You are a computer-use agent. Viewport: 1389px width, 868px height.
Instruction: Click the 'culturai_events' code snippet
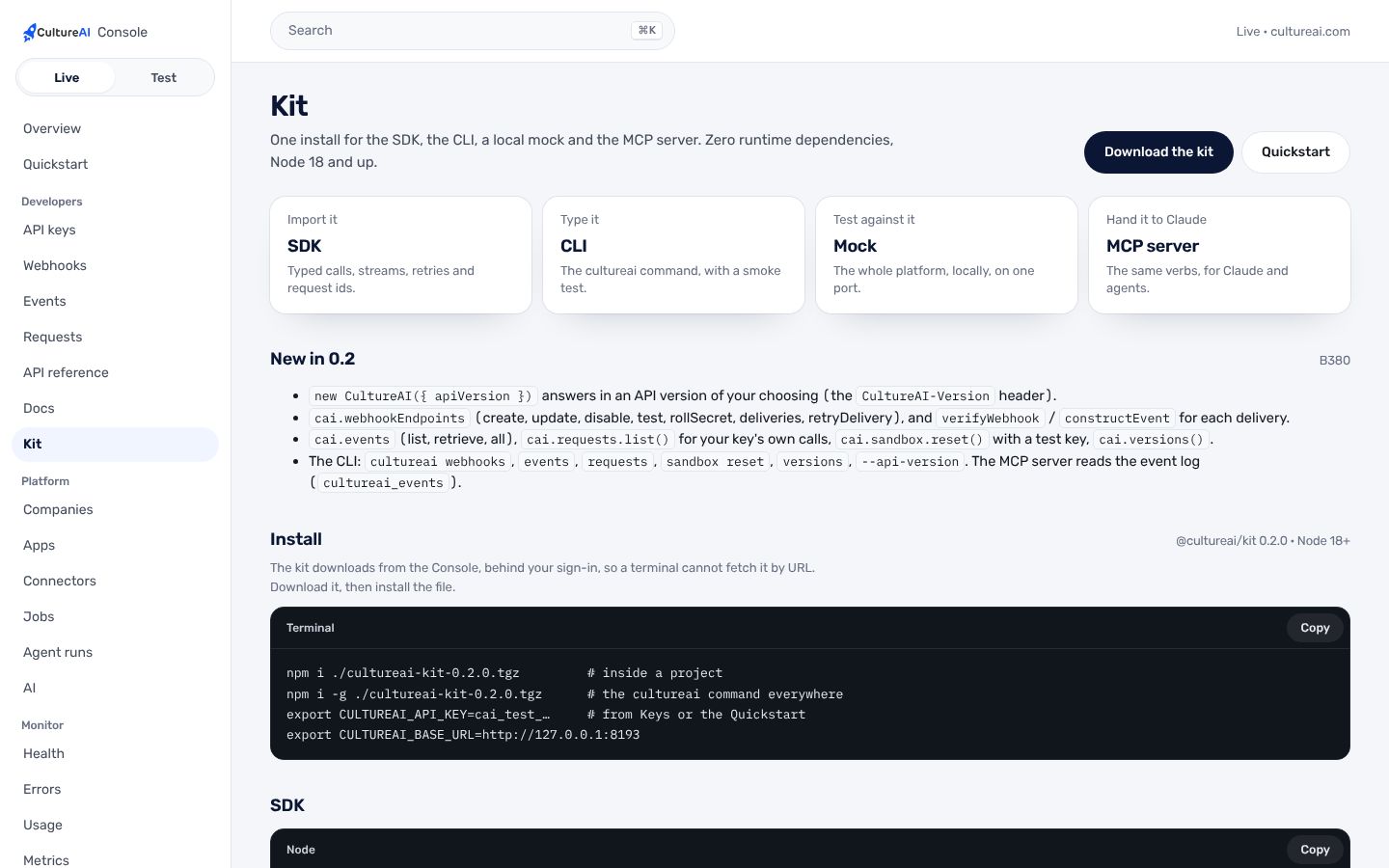(383, 483)
